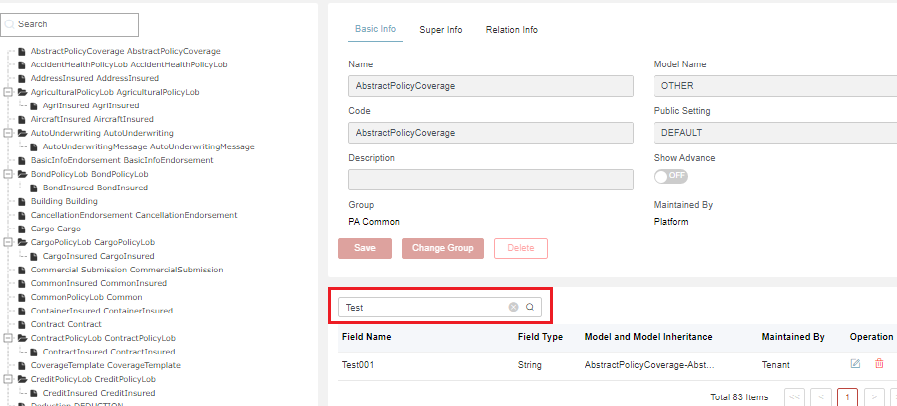Screen dimensions: 897x406
Task: Click the file icon beside Building Building
Action: tap(22, 202)
